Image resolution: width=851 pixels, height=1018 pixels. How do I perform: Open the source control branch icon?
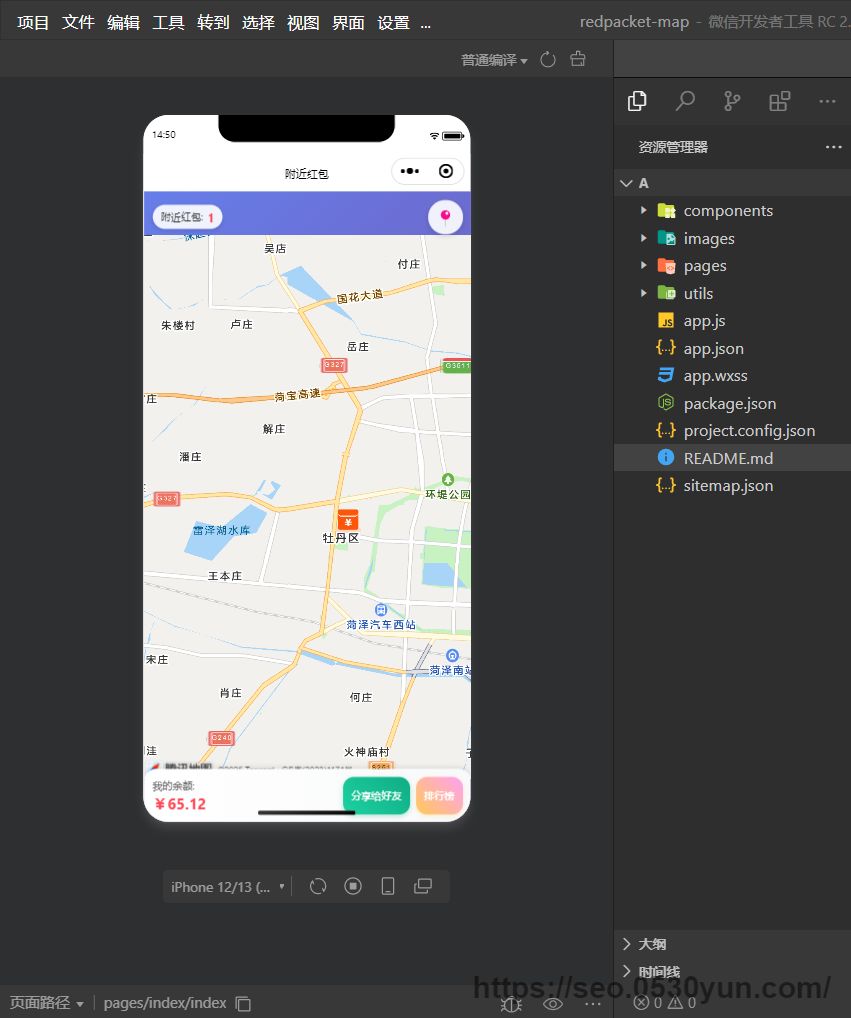pos(732,101)
